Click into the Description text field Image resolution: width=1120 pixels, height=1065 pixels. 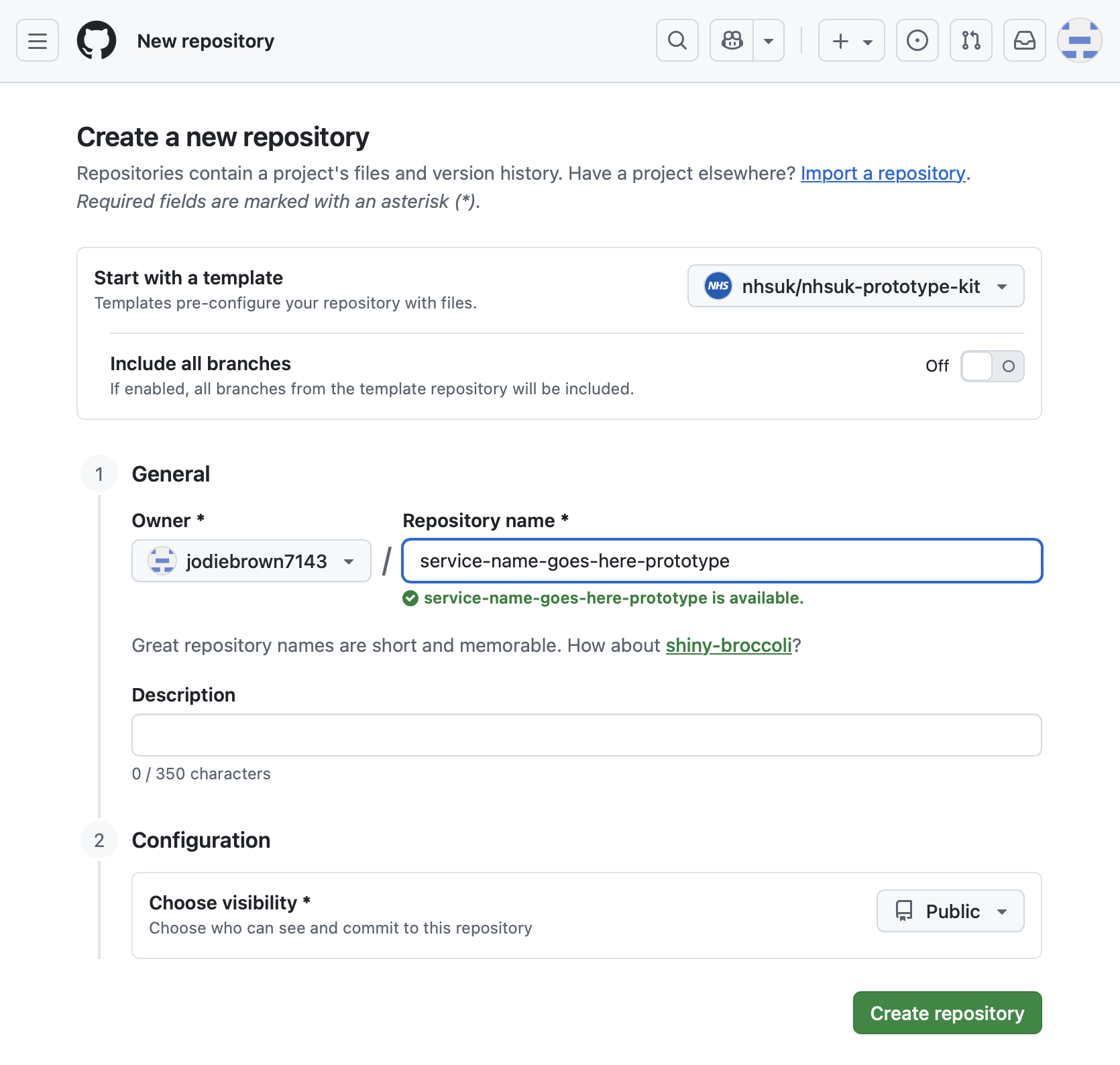tap(586, 736)
